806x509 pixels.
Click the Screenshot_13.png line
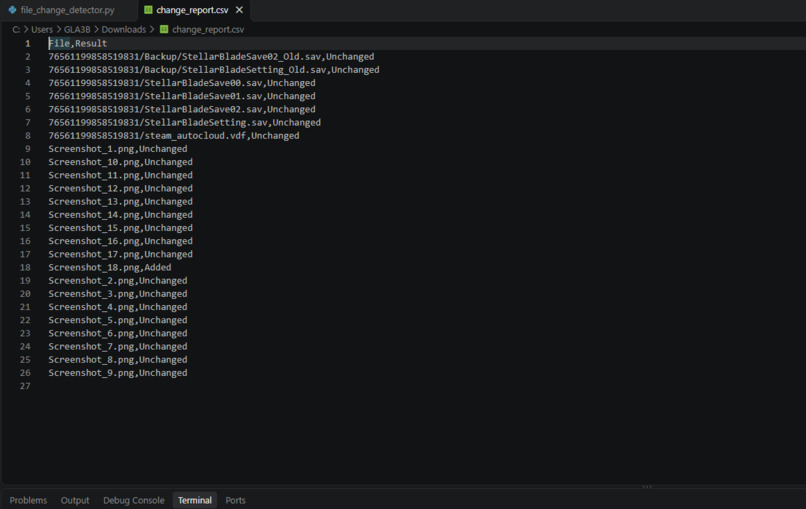pyautogui.click(x=120, y=202)
